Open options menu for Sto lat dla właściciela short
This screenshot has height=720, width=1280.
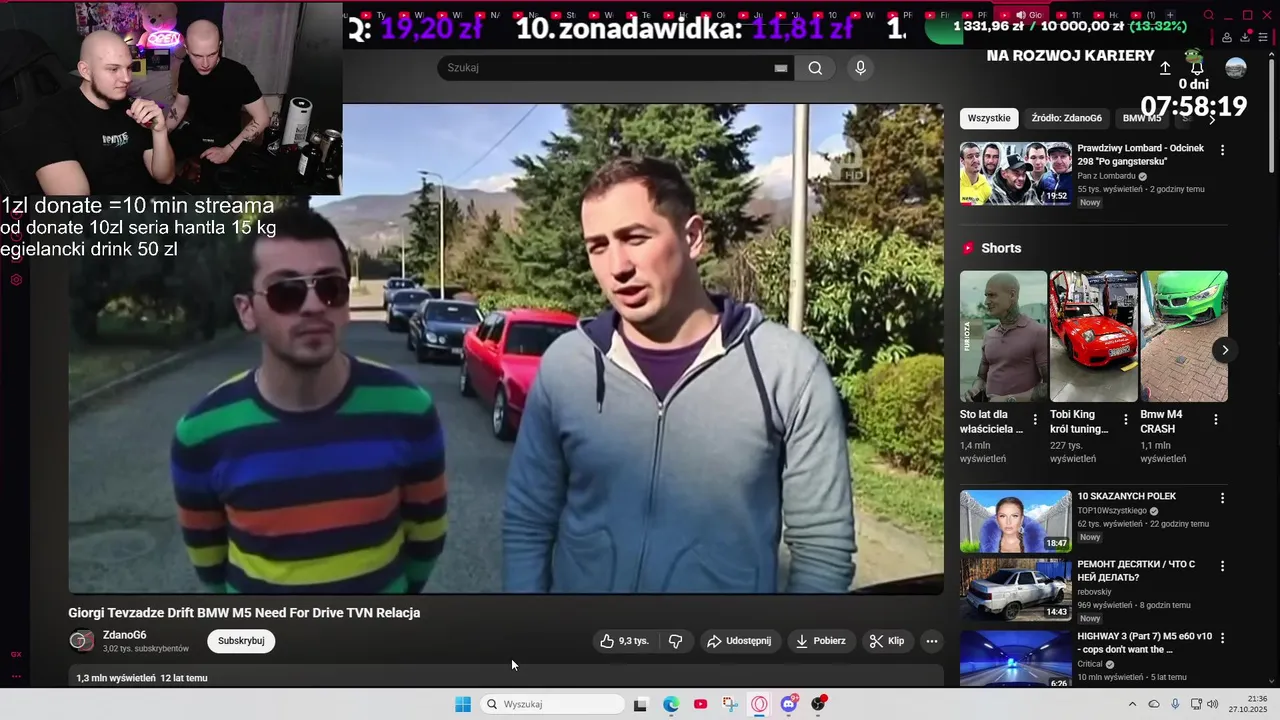click(x=1035, y=420)
